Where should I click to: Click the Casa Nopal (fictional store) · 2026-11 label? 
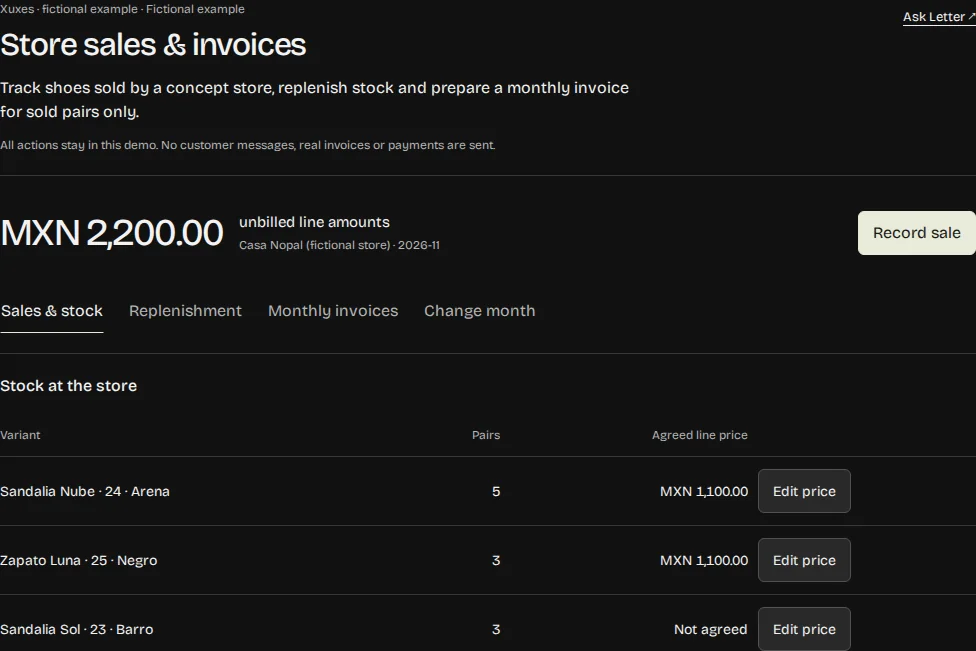(x=339, y=245)
